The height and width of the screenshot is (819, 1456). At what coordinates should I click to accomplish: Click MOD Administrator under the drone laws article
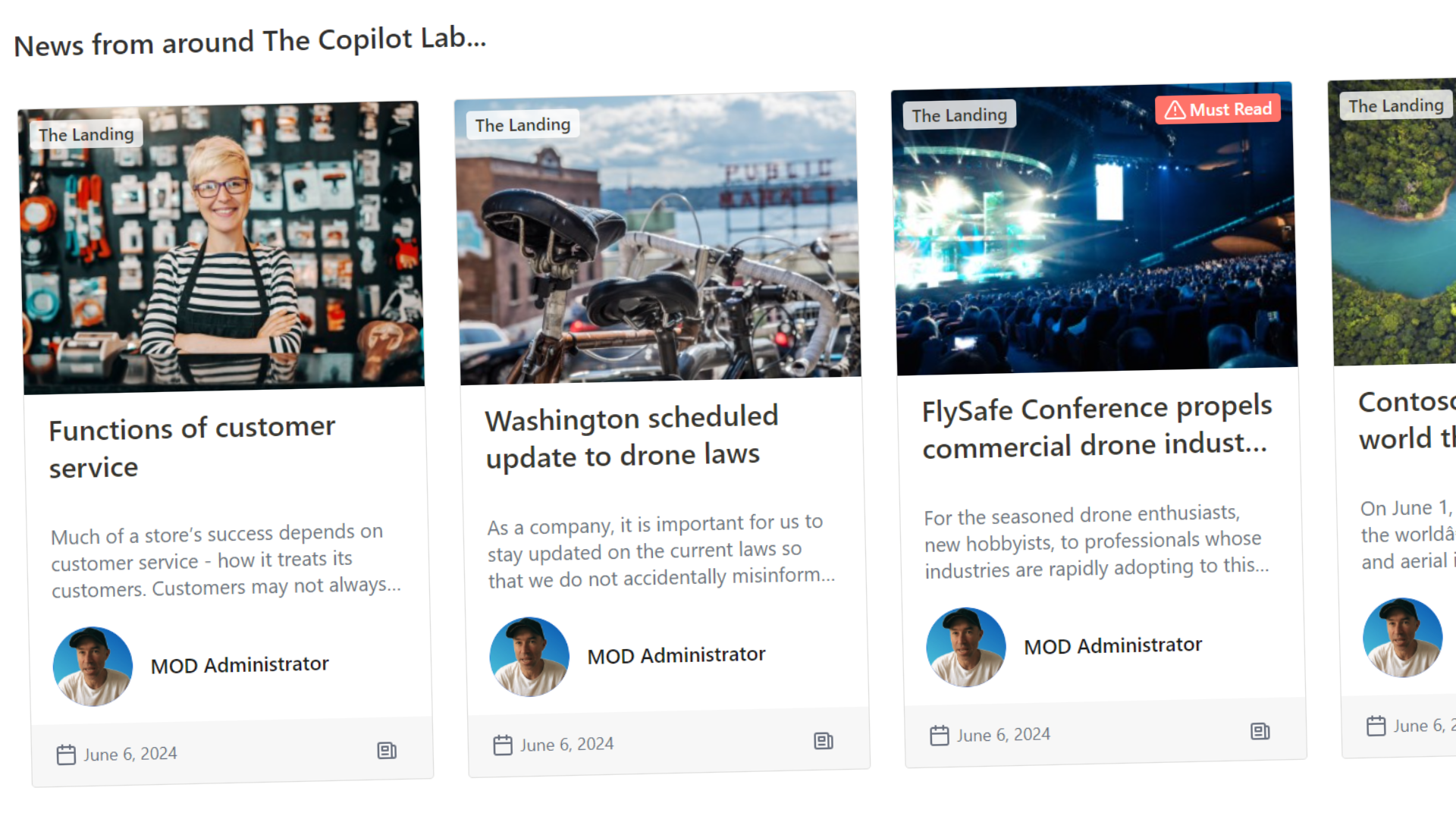(676, 654)
